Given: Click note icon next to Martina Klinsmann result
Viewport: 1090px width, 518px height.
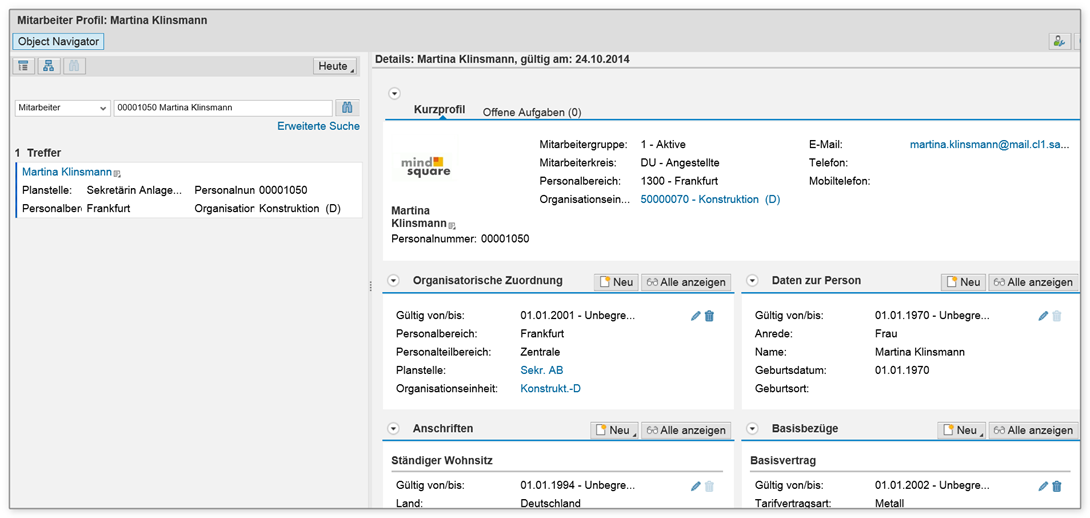Looking at the screenshot, I should click(x=117, y=172).
